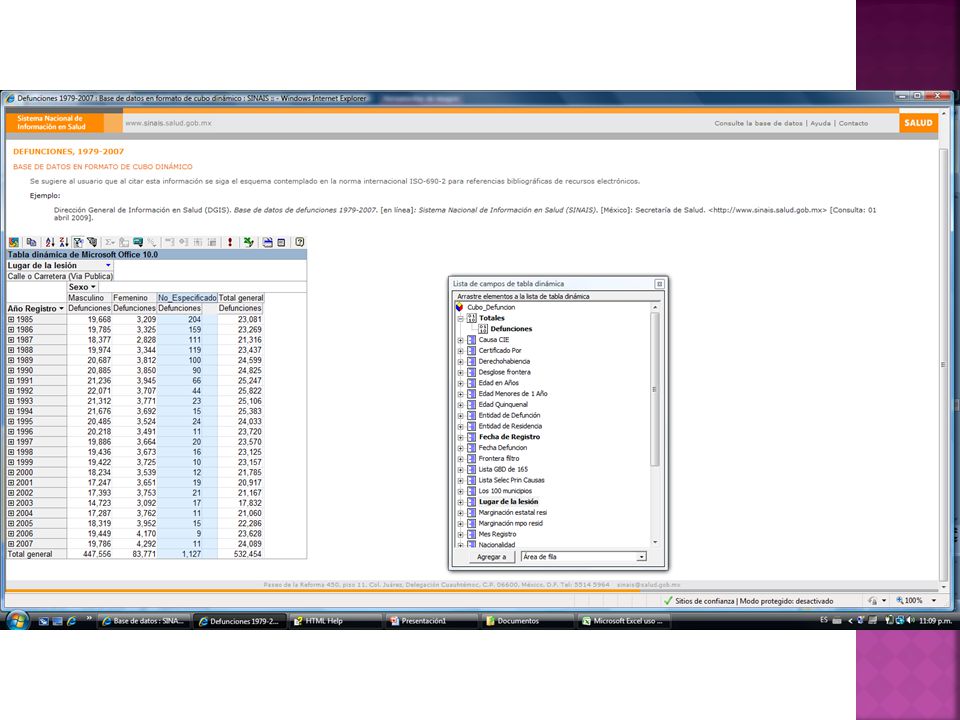Switch to Microsoft Excel taskbar button
This screenshot has height=720, width=960.
(624, 621)
